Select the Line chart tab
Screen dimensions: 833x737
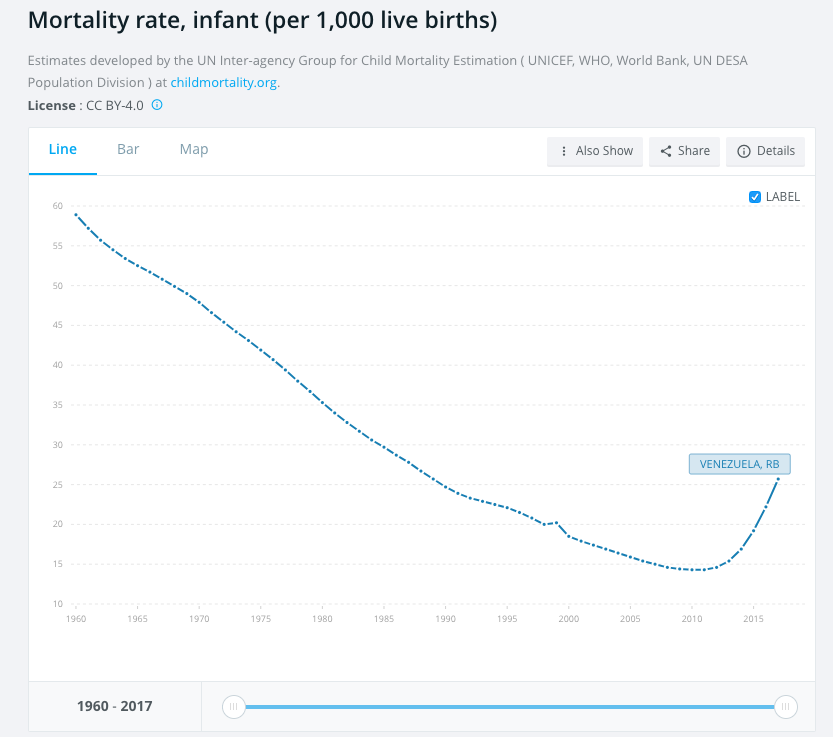63,149
